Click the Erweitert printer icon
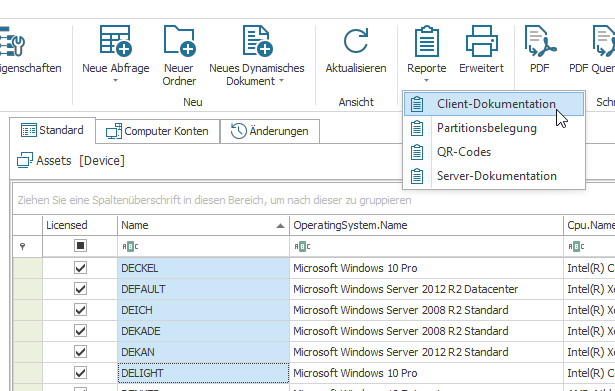This screenshot has width=615, height=391. tap(482, 41)
